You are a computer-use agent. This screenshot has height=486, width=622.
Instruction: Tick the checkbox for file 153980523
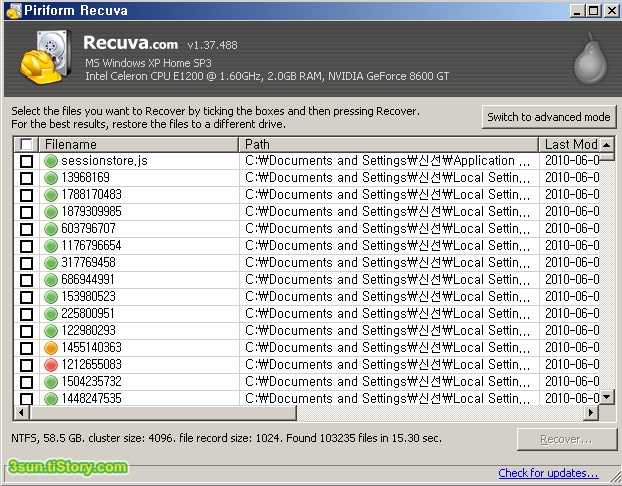[27, 297]
